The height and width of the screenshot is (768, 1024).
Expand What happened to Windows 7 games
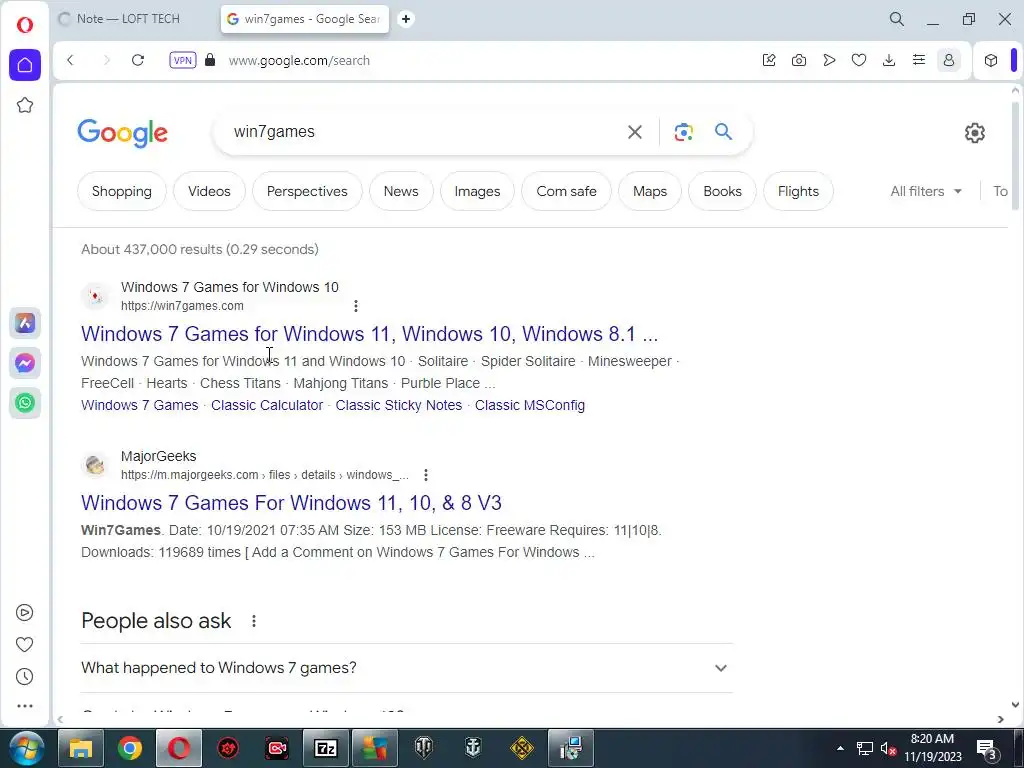[406, 668]
